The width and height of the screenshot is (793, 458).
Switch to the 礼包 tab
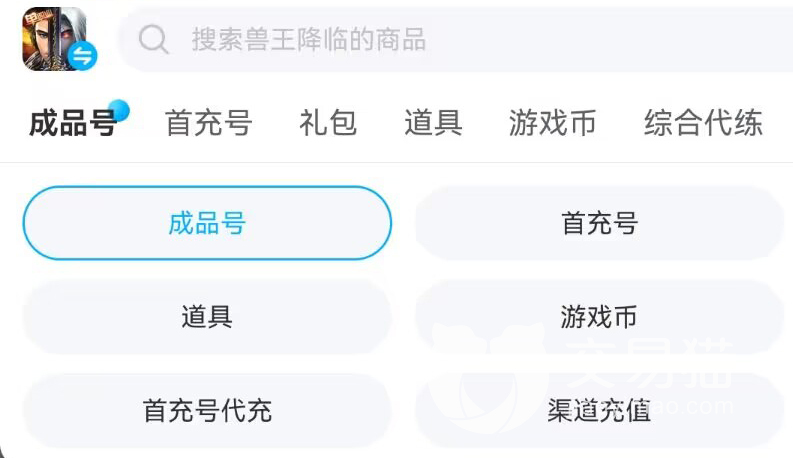328,123
